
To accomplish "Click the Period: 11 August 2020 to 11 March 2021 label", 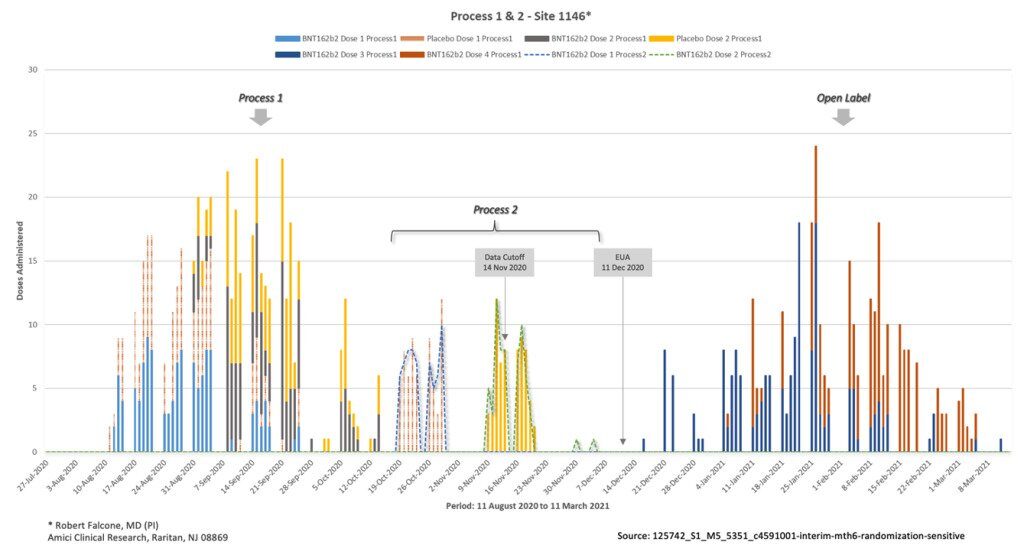I will tap(528, 506).
